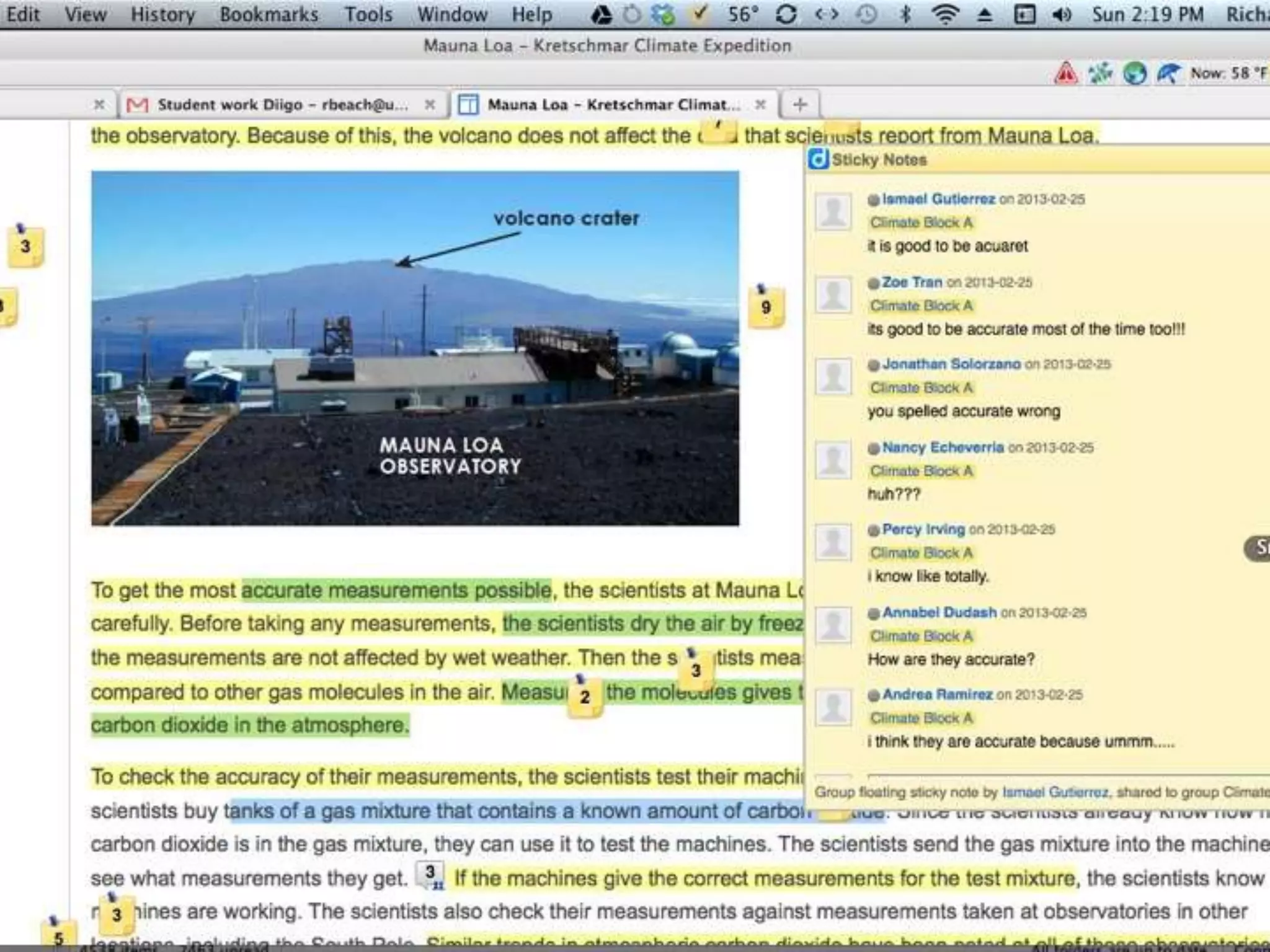Image resolution: width=1270 pixels, height=952 pixels.
Task: Open the History menu
Action: point(162,14)
